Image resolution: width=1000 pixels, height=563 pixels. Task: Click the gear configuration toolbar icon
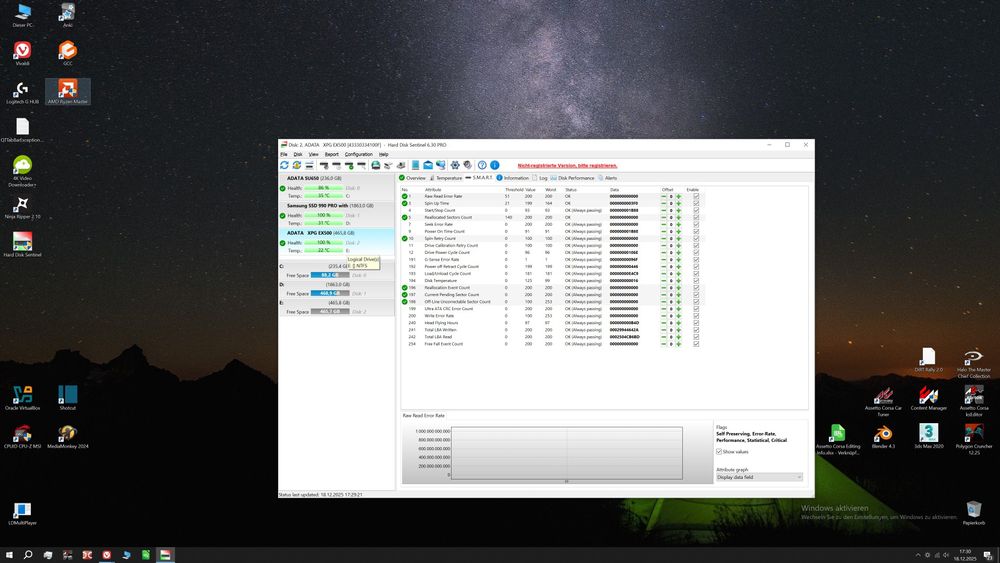(455, 165)
